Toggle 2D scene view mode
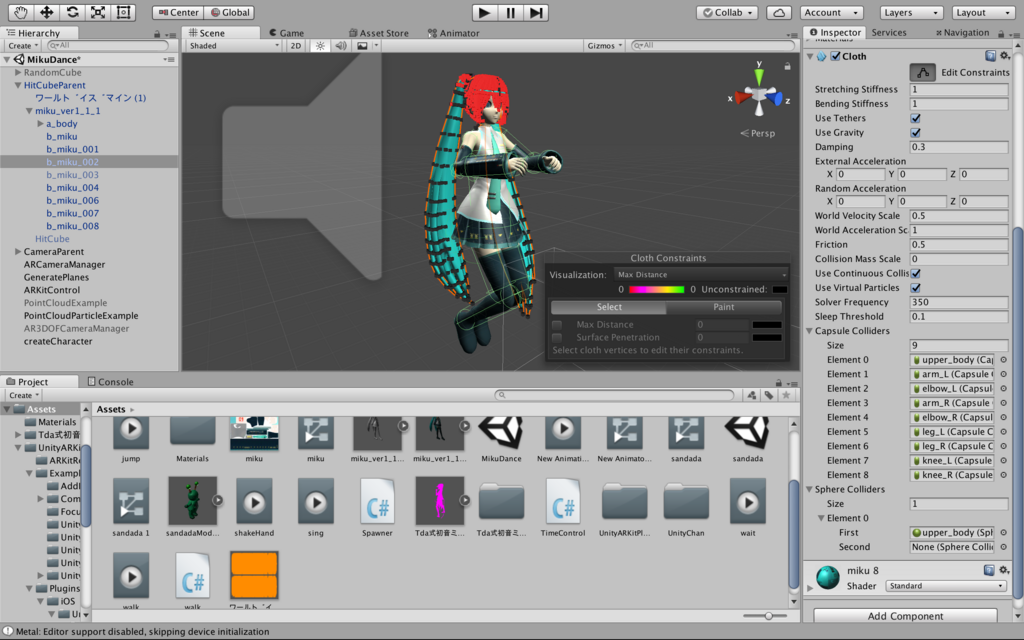Viewport: 1024px width, 640px height. coord(296,46)
